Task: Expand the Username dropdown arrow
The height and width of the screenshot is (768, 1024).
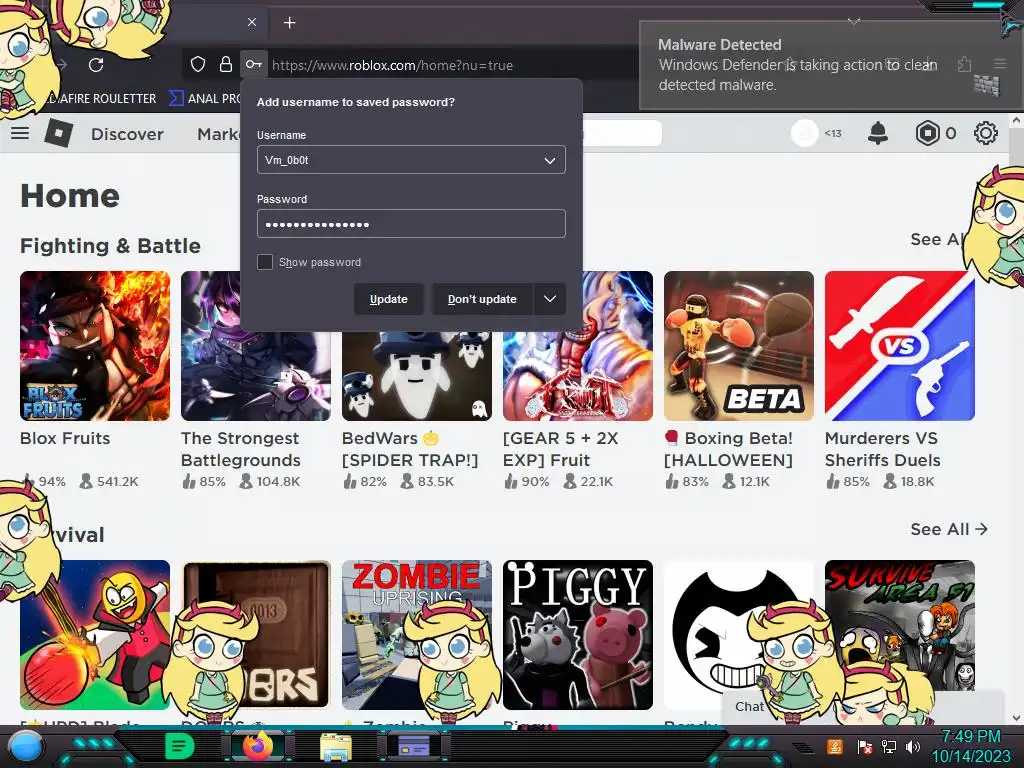Action: pyautogui.click(x=550, y=160)
